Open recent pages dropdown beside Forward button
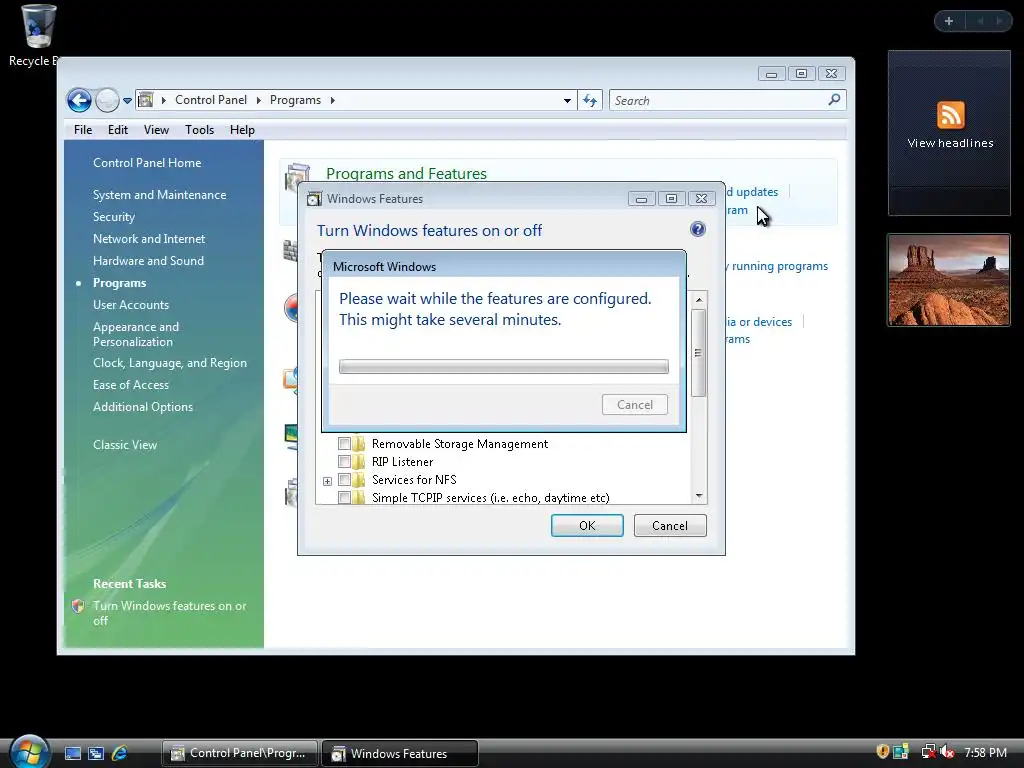1024x768 pixels. tap(127, 101)
